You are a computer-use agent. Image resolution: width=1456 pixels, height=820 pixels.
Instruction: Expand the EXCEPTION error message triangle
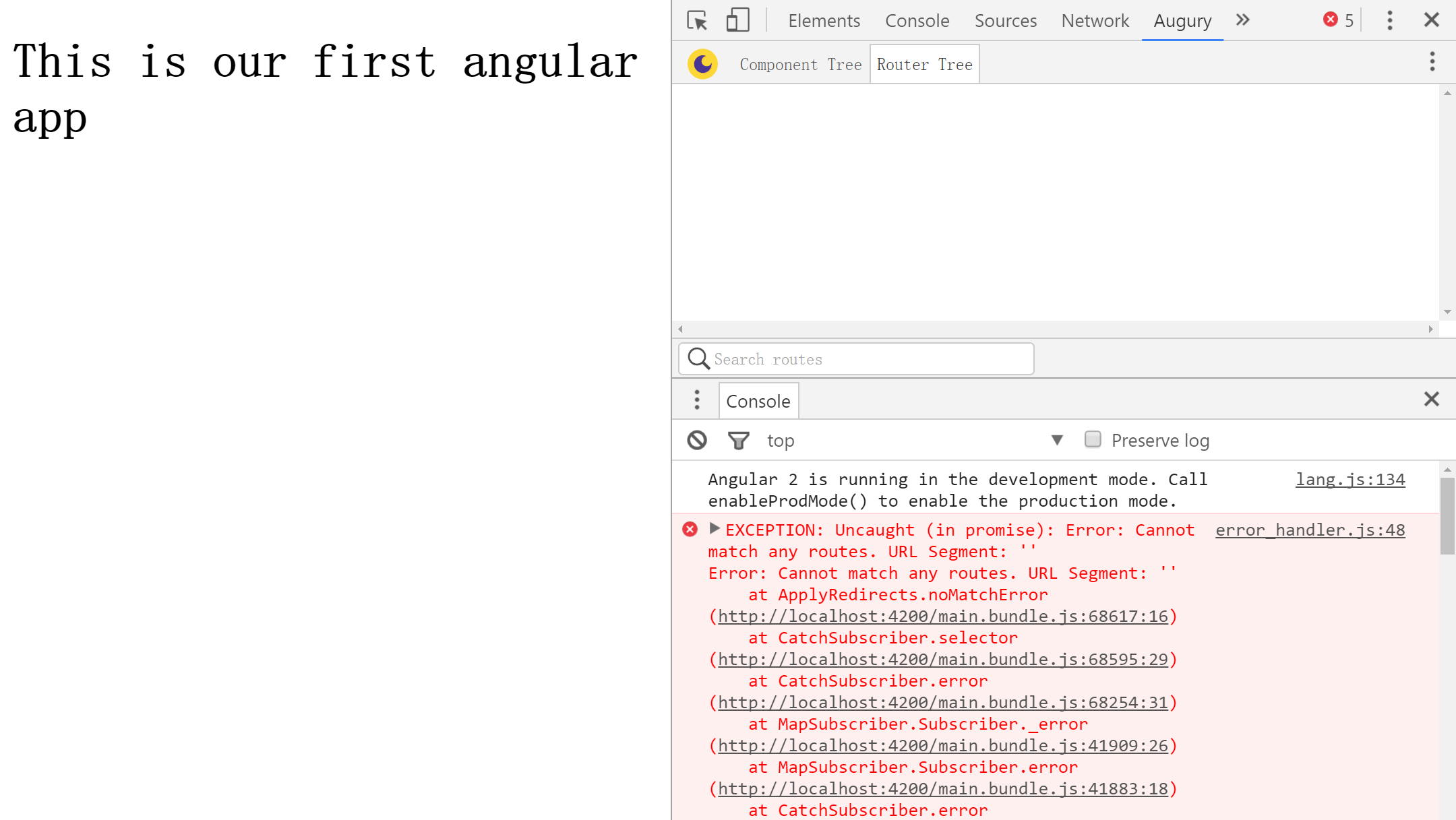[x=715, y=528]
